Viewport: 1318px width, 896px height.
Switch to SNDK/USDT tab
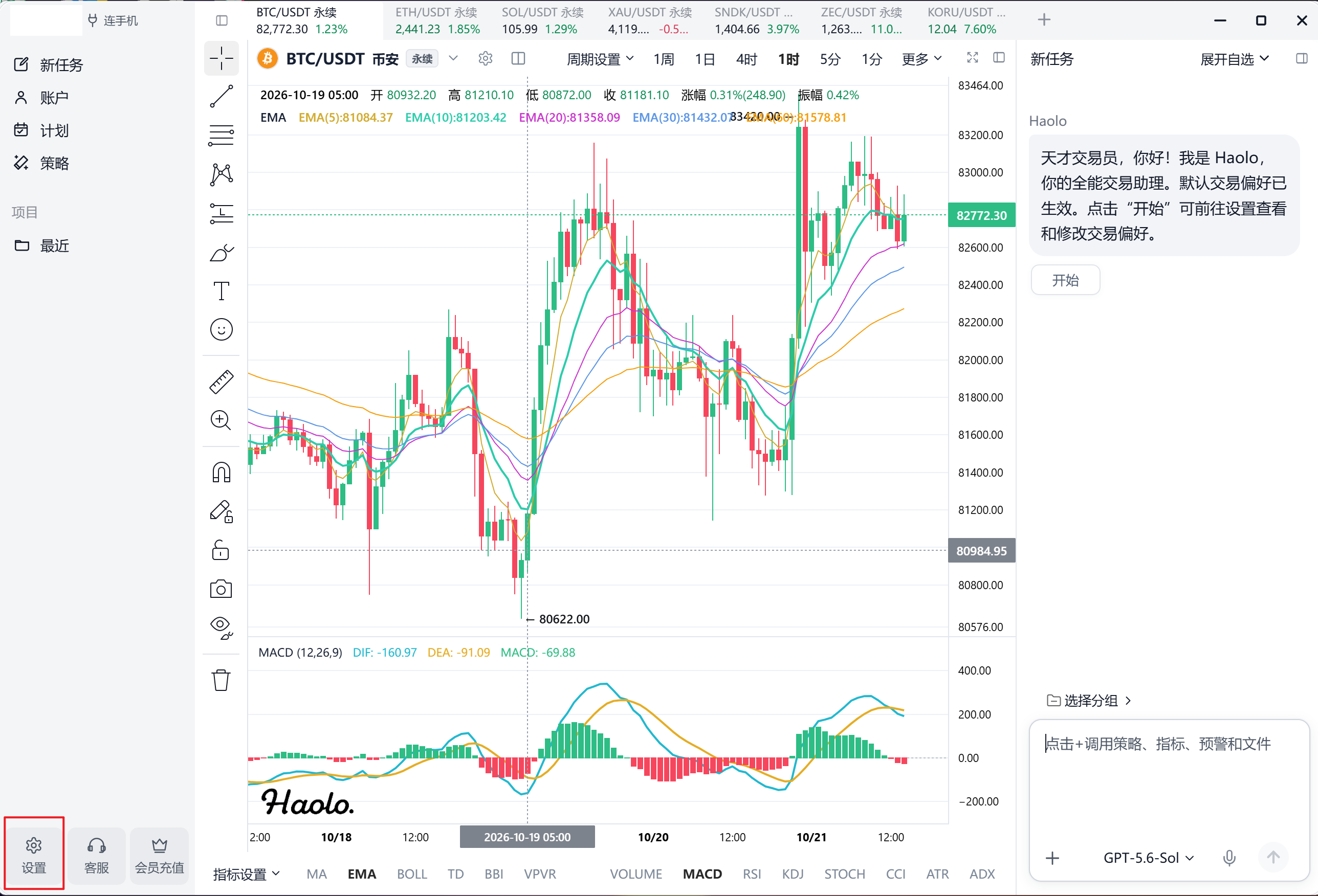tap(757, 20)
